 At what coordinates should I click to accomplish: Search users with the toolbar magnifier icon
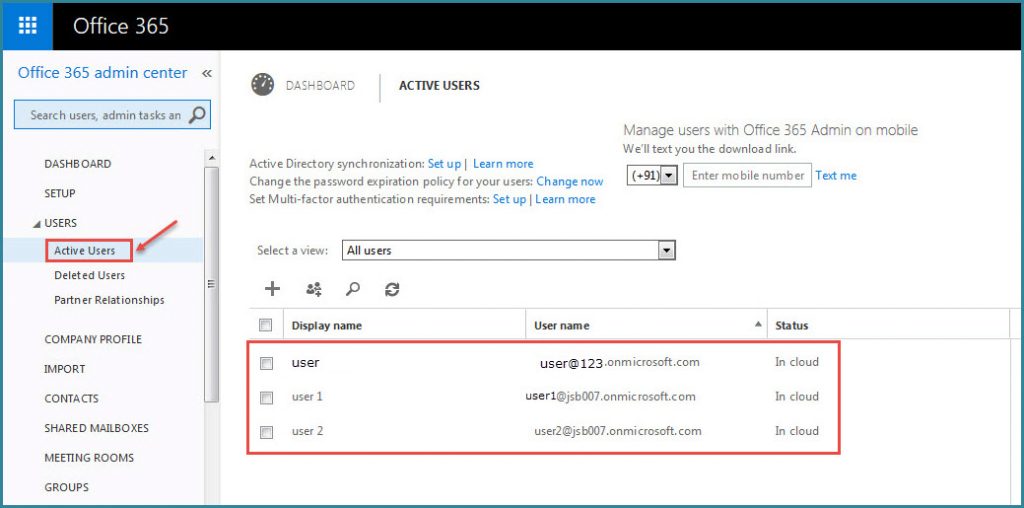[x=352, y=289]
